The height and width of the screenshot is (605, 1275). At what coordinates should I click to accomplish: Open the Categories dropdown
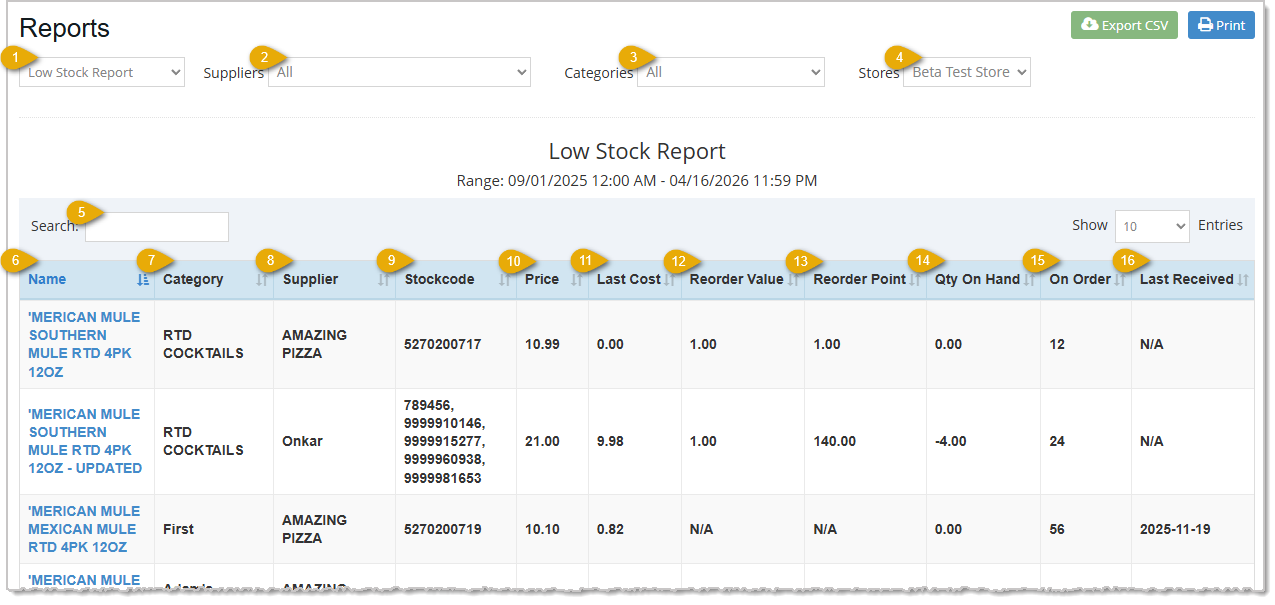(730, 71)
